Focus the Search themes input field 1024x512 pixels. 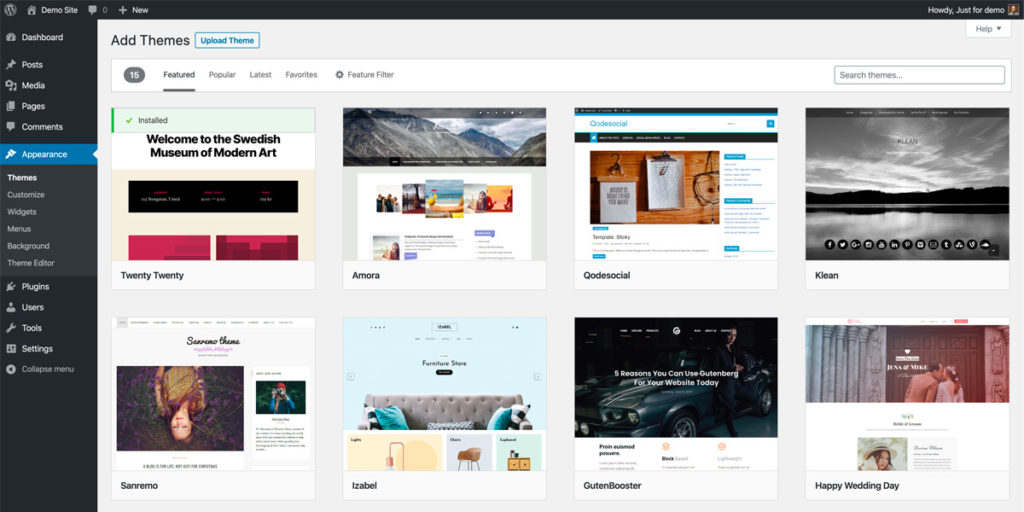(919, 75)
